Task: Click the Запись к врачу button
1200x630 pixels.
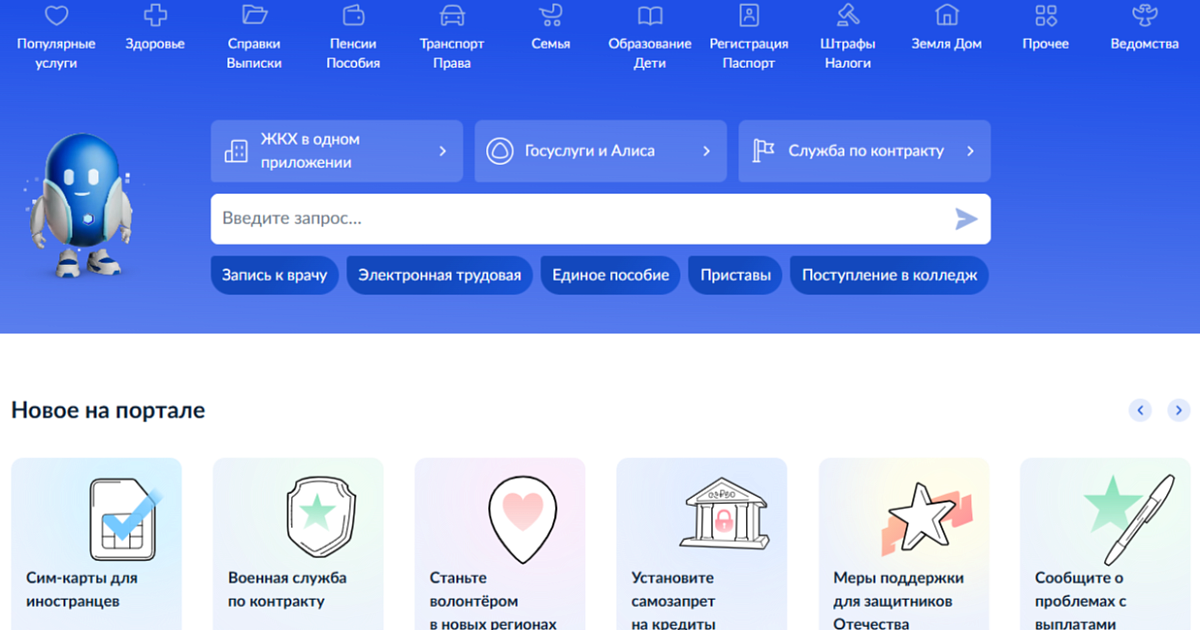Action: (274, 275)
